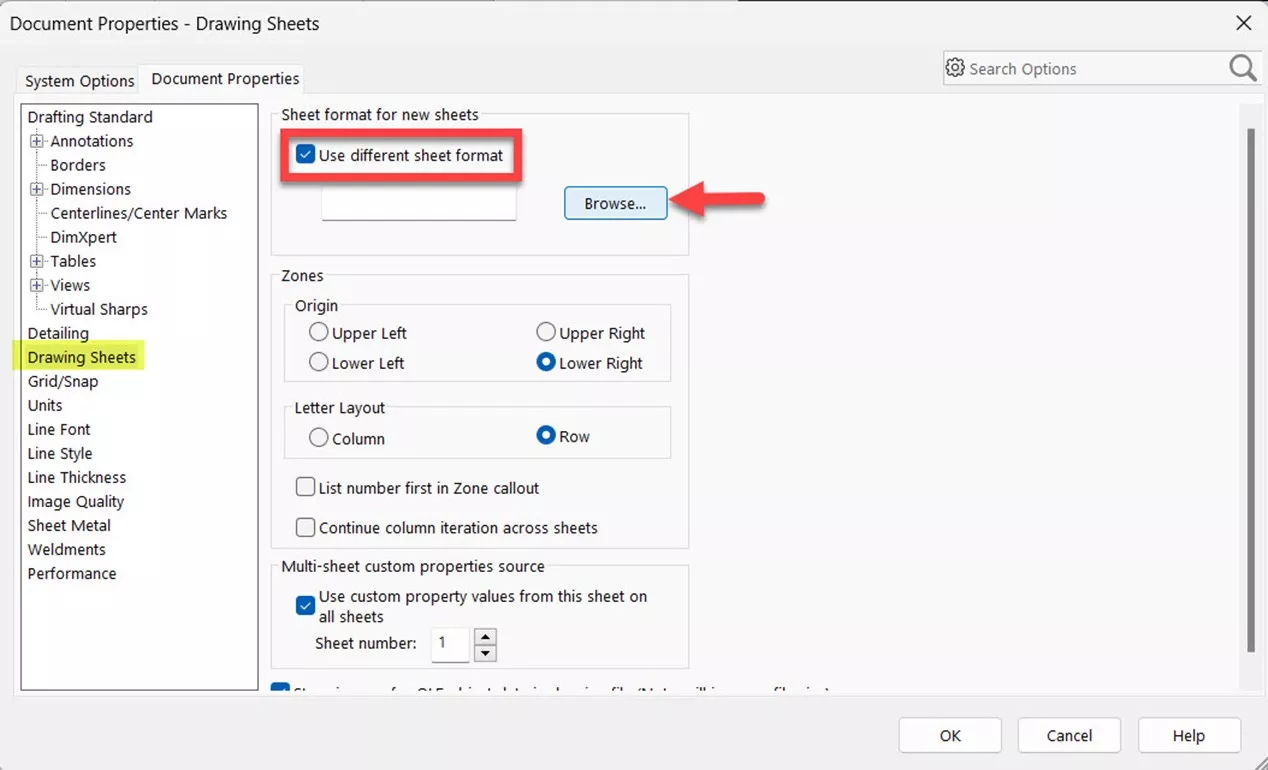Uncheck Use different sheet format

pos(306,154)
